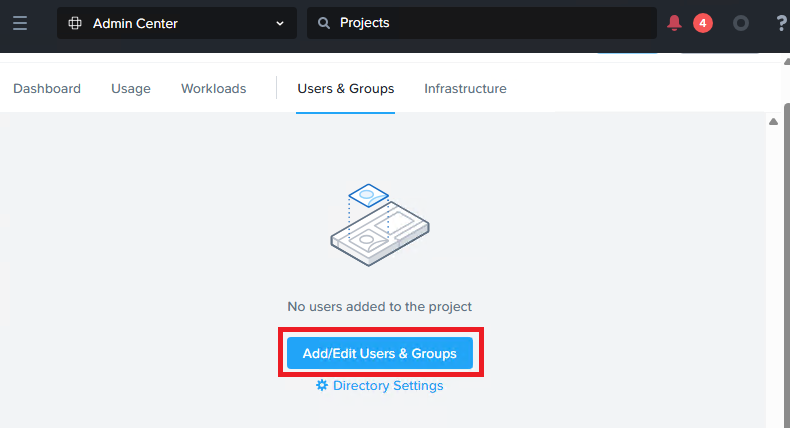Click the red notification badge showing 4
Screen dimensions: 790x428
703,23
